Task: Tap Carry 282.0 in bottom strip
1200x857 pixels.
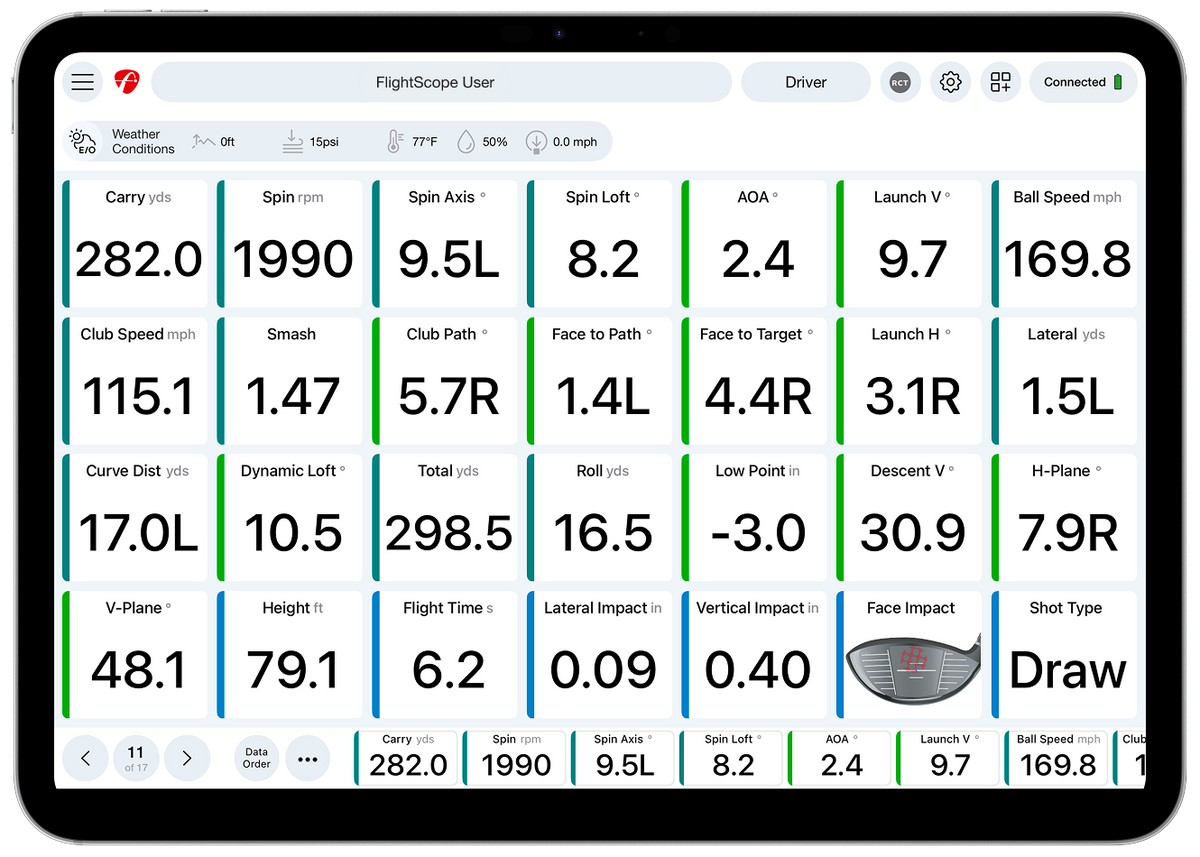Action: (406, 758)
